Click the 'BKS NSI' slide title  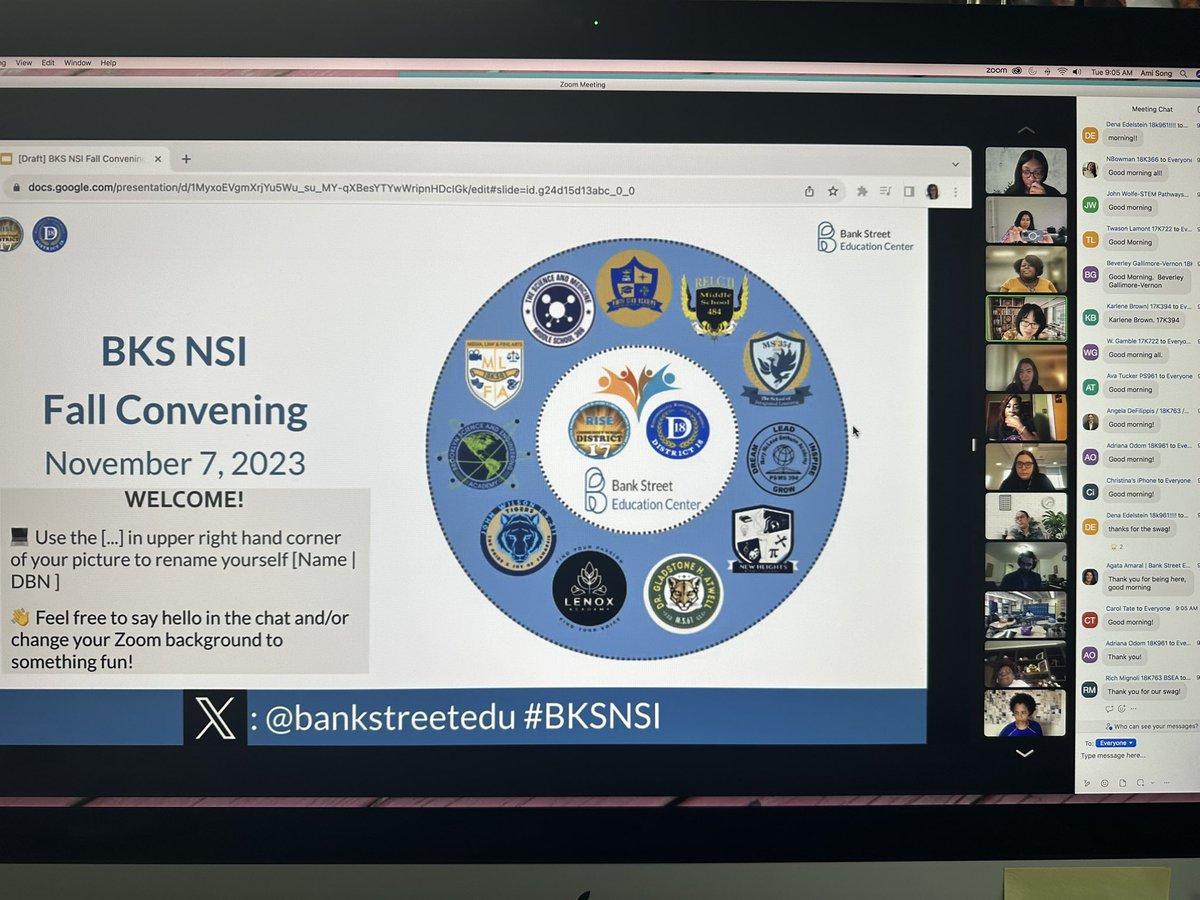tap(175, 351)
